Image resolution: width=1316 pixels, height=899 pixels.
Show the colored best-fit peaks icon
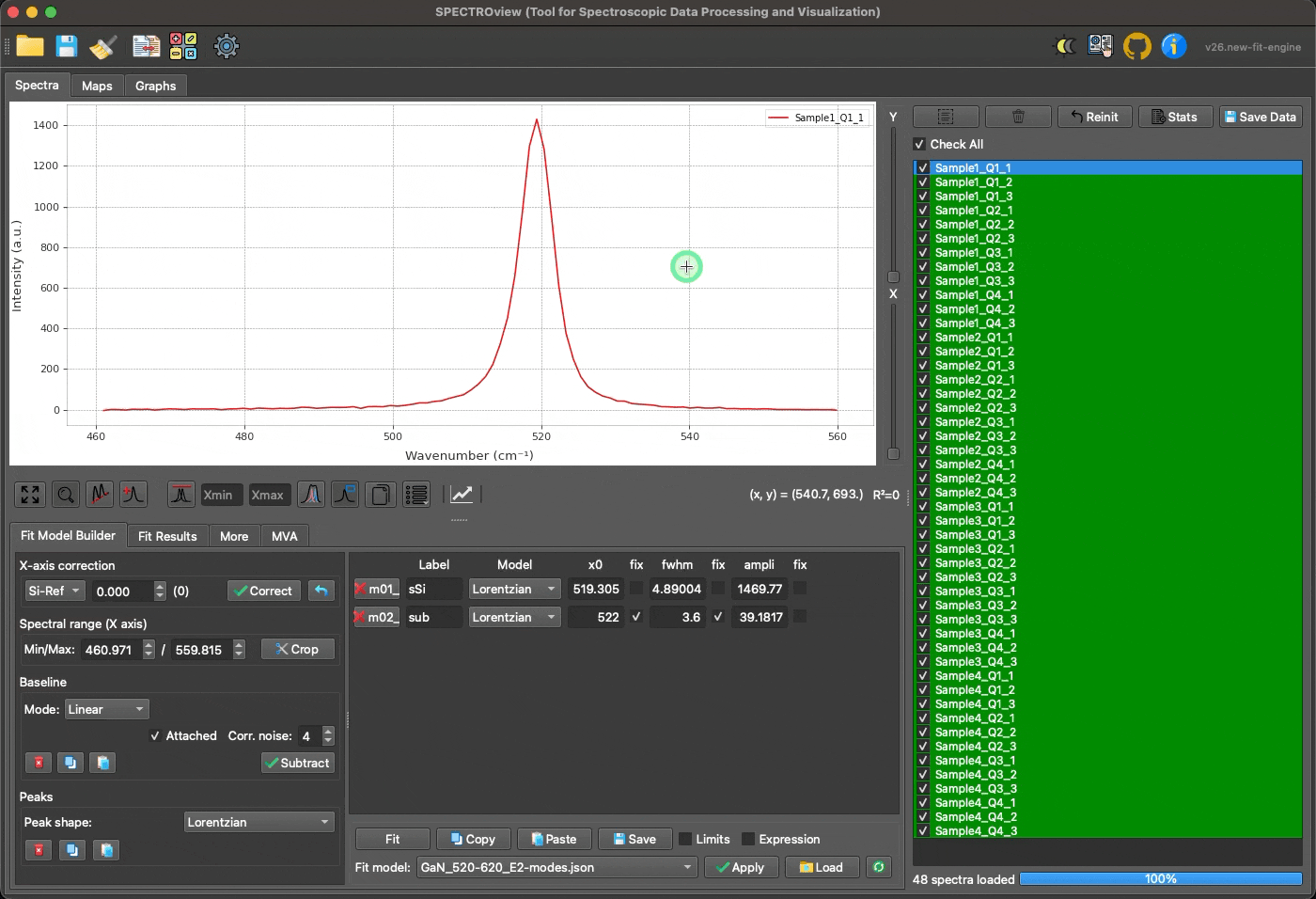click(311, 495)
